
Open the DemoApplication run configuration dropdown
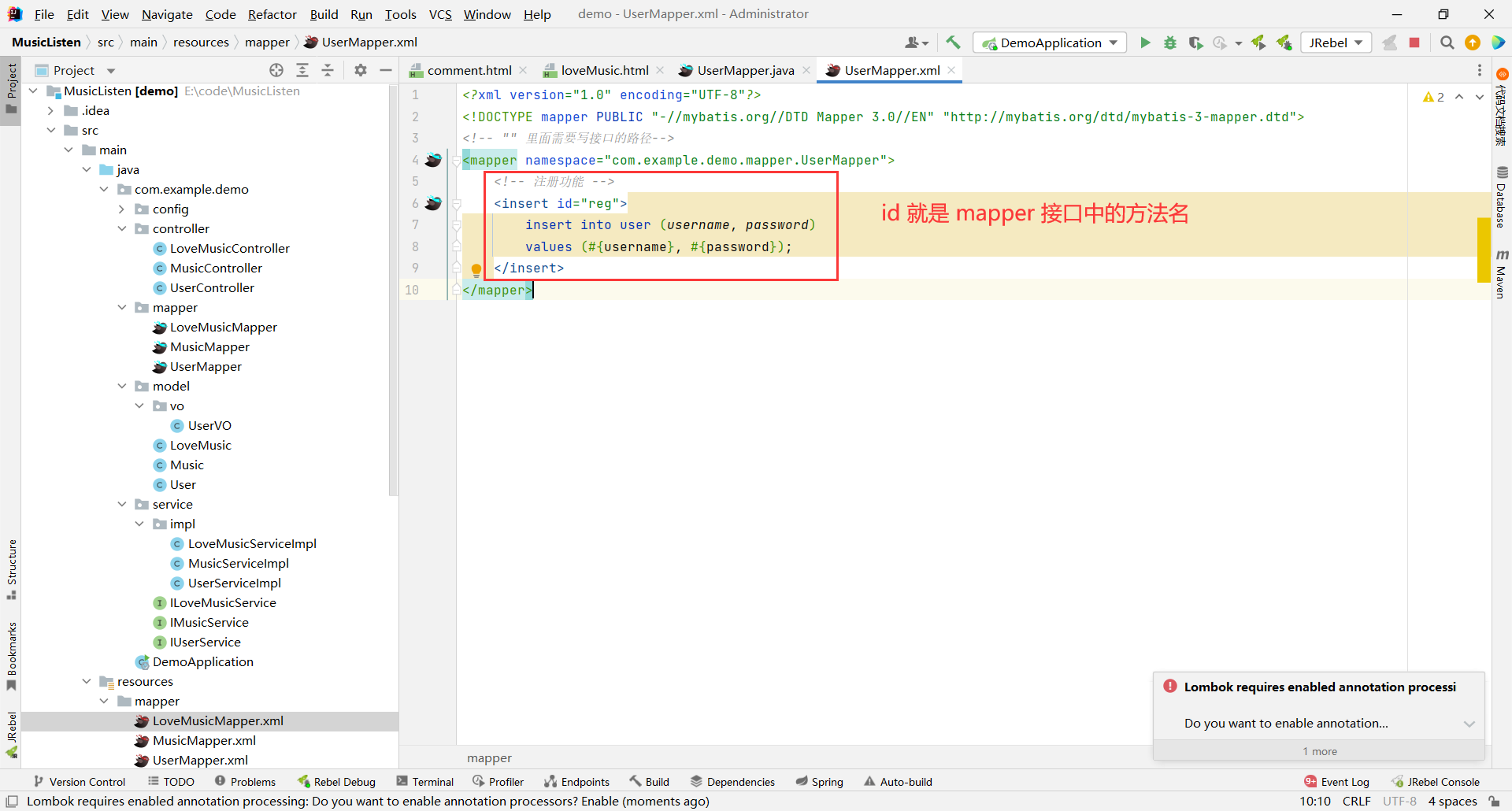coord(1050,43)
